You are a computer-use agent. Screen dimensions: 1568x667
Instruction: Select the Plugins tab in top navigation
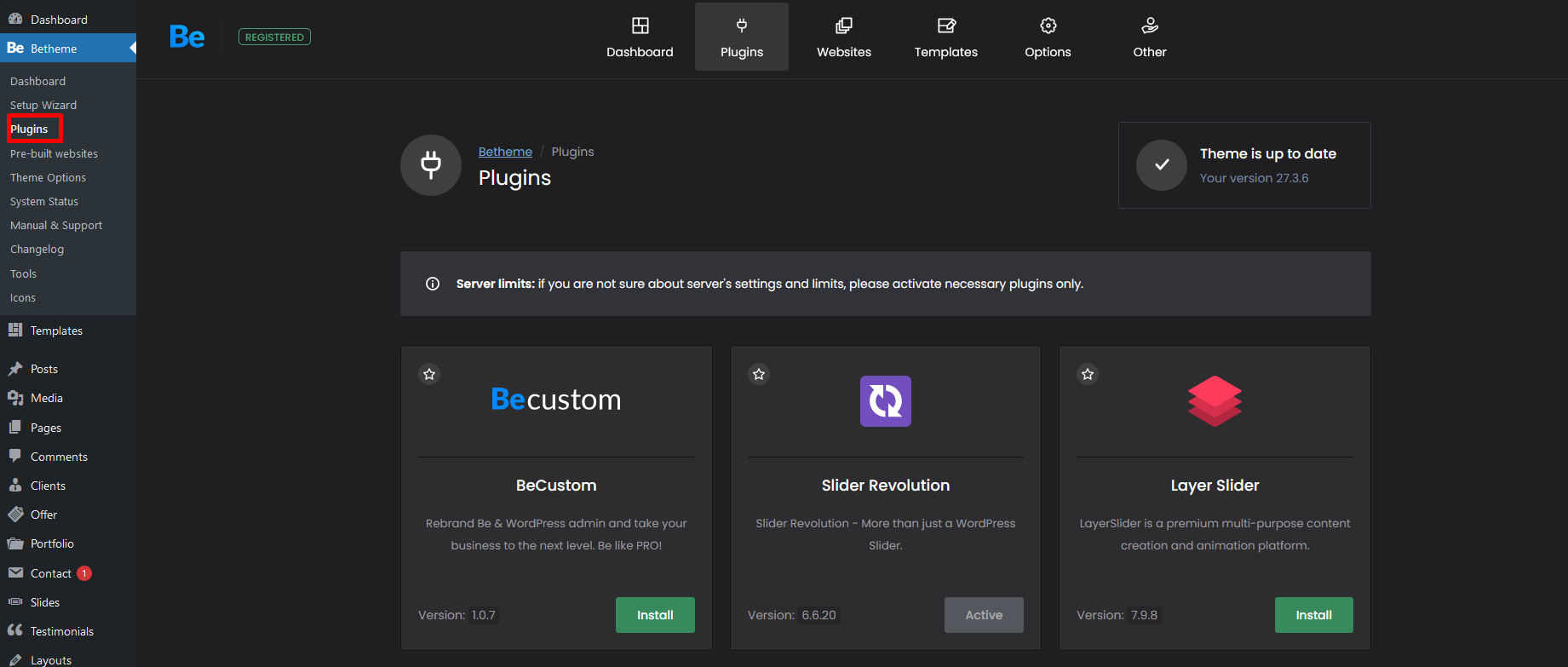[742, 37]
